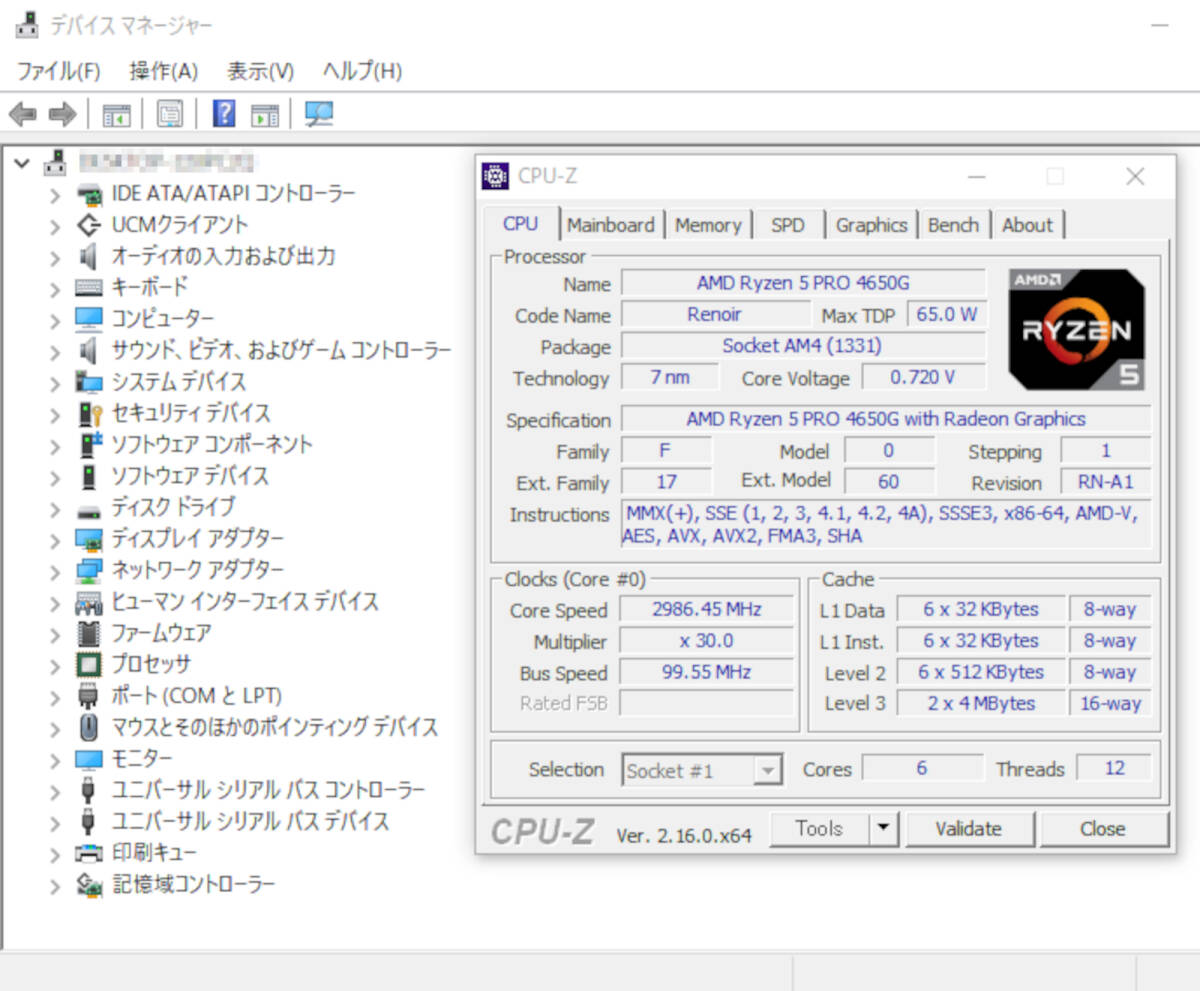
Task: Open the Tools dropdown arrow in CPU-Z
Action: (x=884, y=828)
